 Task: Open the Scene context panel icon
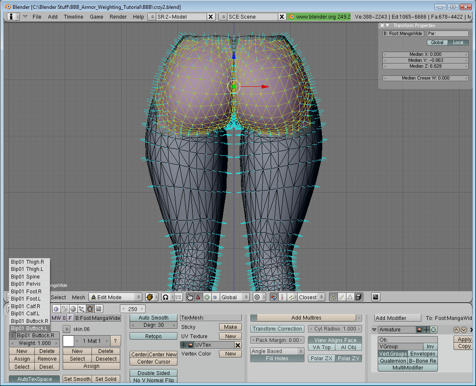[98, 309]
